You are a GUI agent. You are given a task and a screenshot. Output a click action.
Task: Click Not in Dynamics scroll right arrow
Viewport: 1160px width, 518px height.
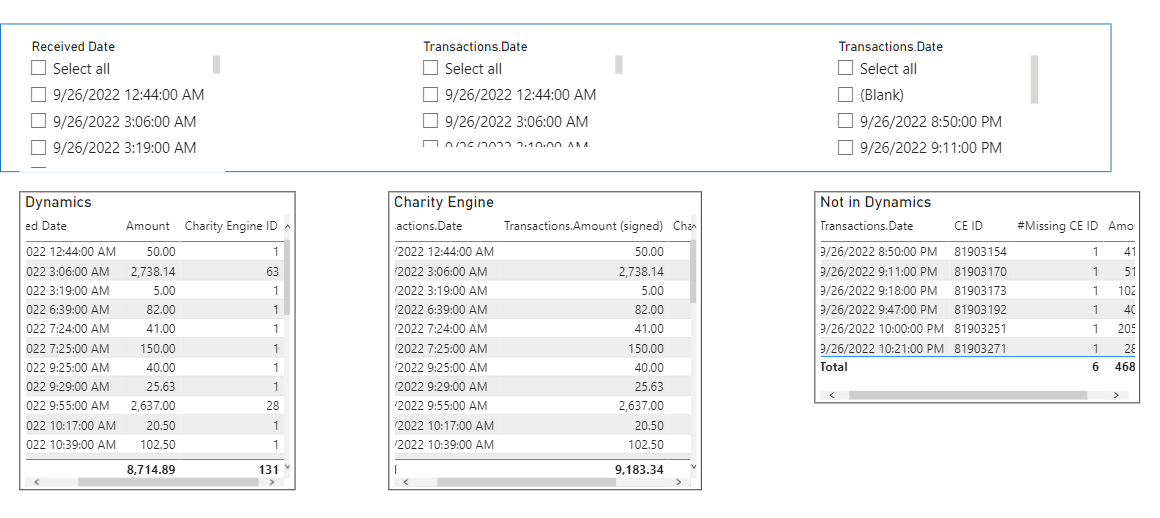pyautogui.click(x=1116, y=396)
